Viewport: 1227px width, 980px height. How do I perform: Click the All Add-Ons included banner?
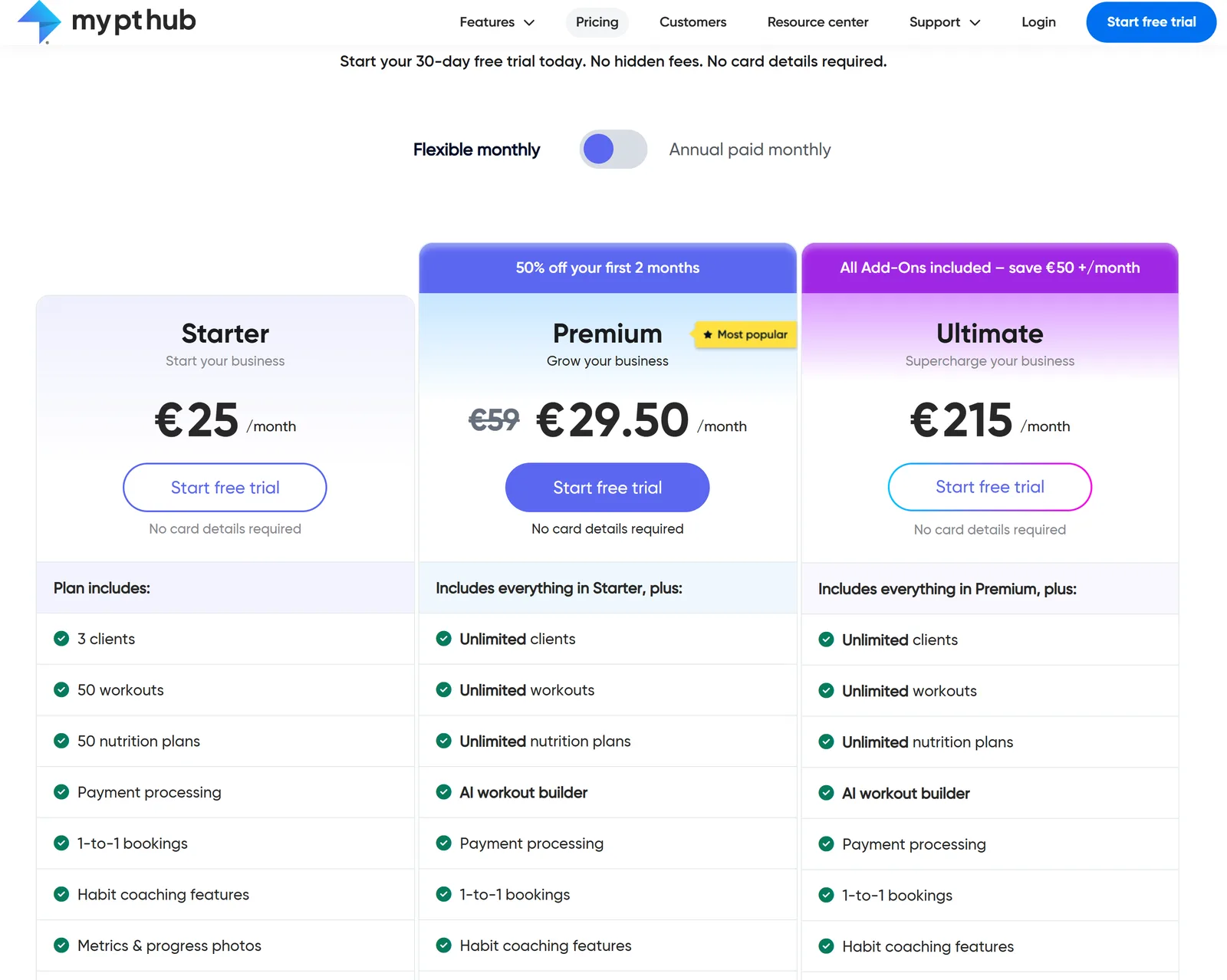(x=989, y=268)
